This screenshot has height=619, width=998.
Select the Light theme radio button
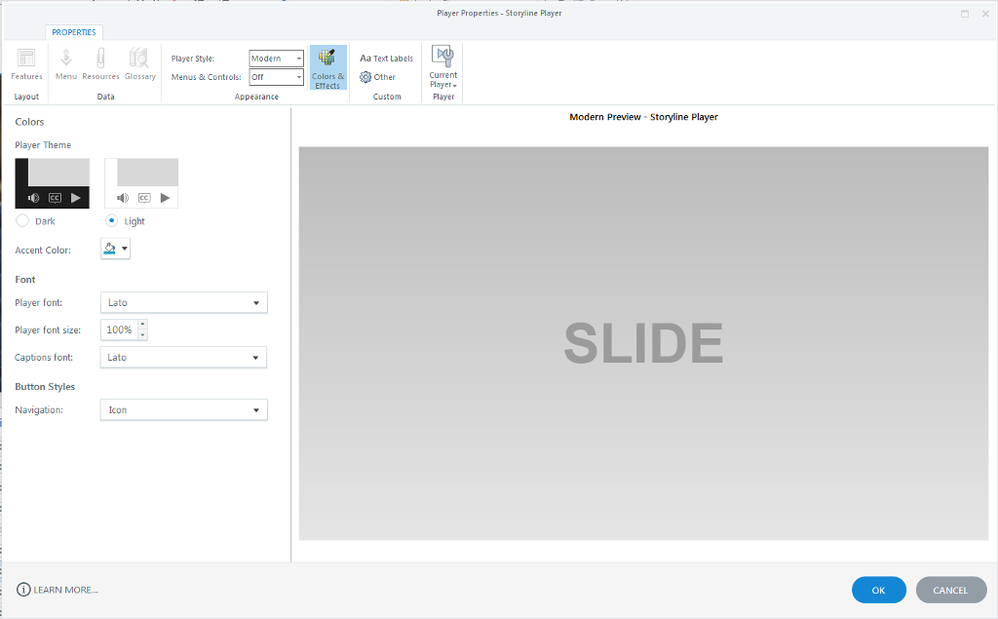(x=111, y=221)
